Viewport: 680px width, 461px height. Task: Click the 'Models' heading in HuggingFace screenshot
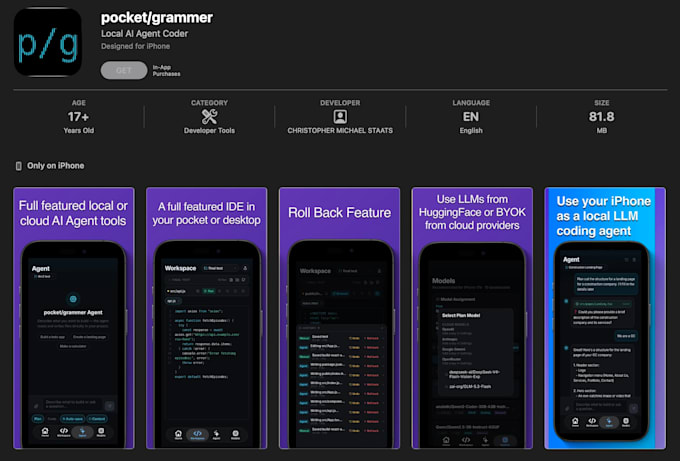(444, 281)
